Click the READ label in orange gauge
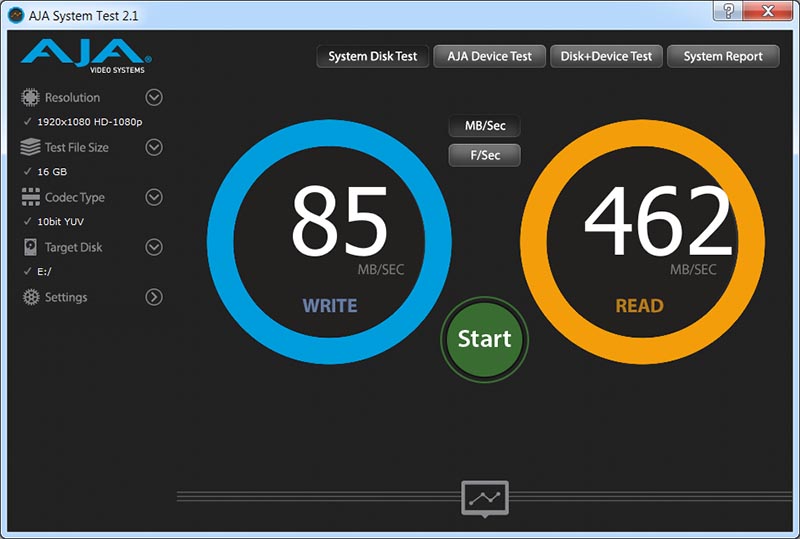The width and height of the screenshot is (800, 539). click(639, 306)
